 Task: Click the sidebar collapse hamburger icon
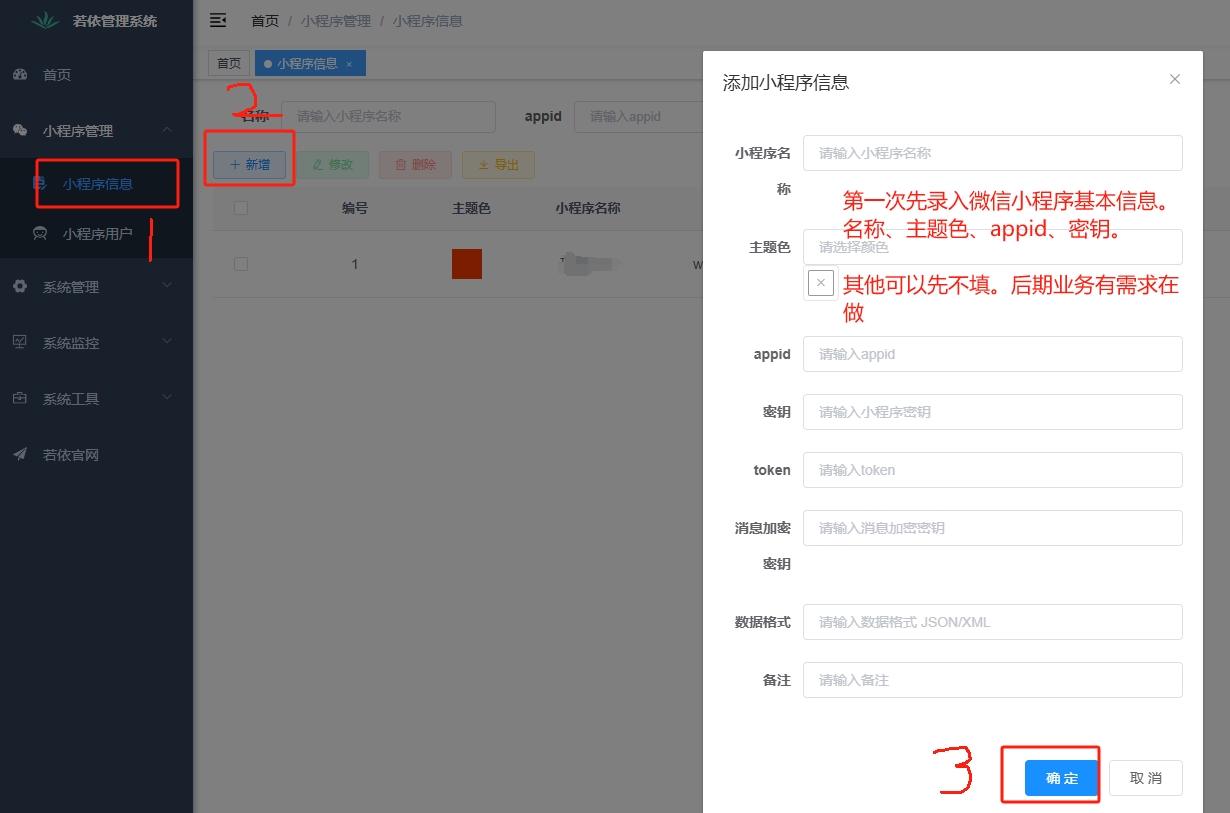click(x=217, y=20)
